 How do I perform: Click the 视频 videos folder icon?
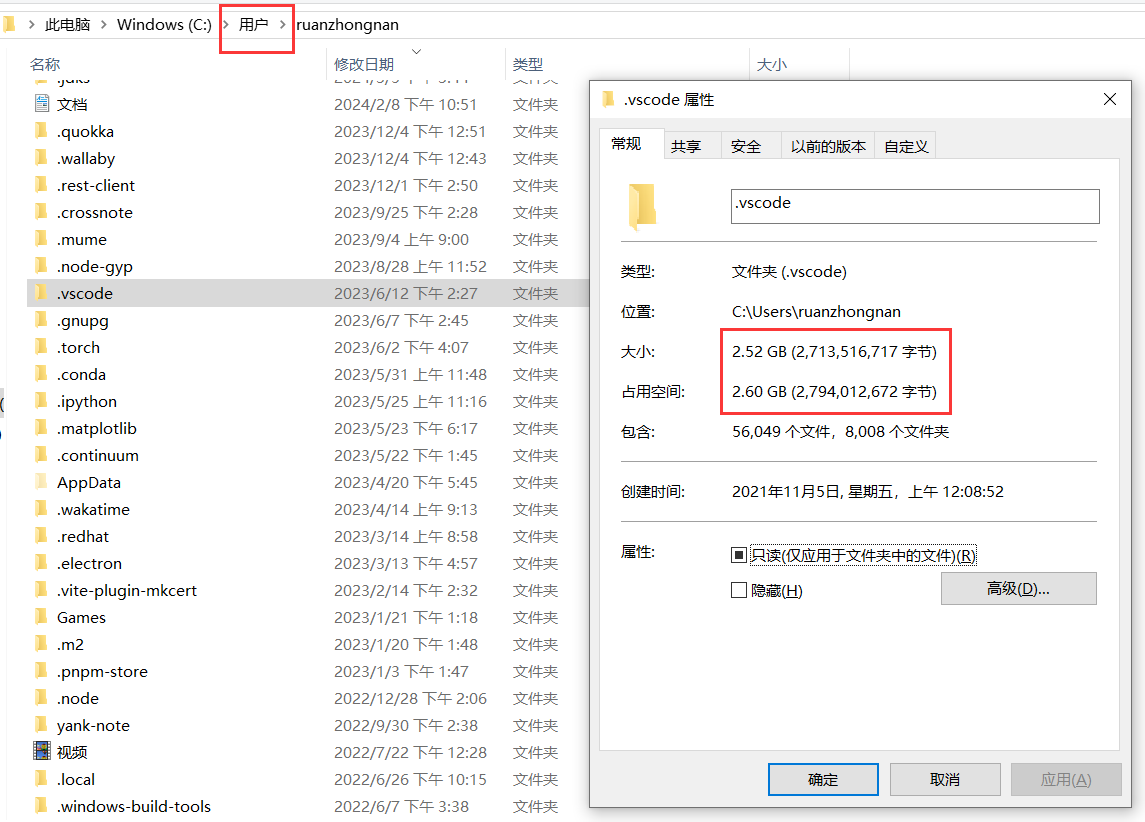click(42, 750)
